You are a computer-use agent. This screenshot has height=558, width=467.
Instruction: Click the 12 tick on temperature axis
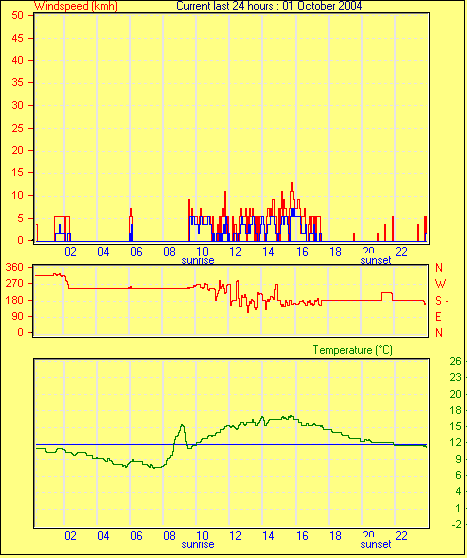coord(455,443)
